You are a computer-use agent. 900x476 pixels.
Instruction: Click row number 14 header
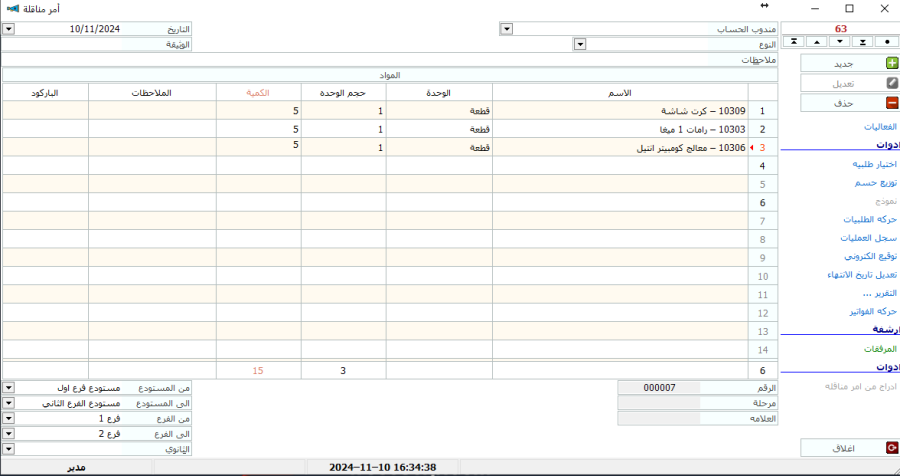tap(763, 350)
